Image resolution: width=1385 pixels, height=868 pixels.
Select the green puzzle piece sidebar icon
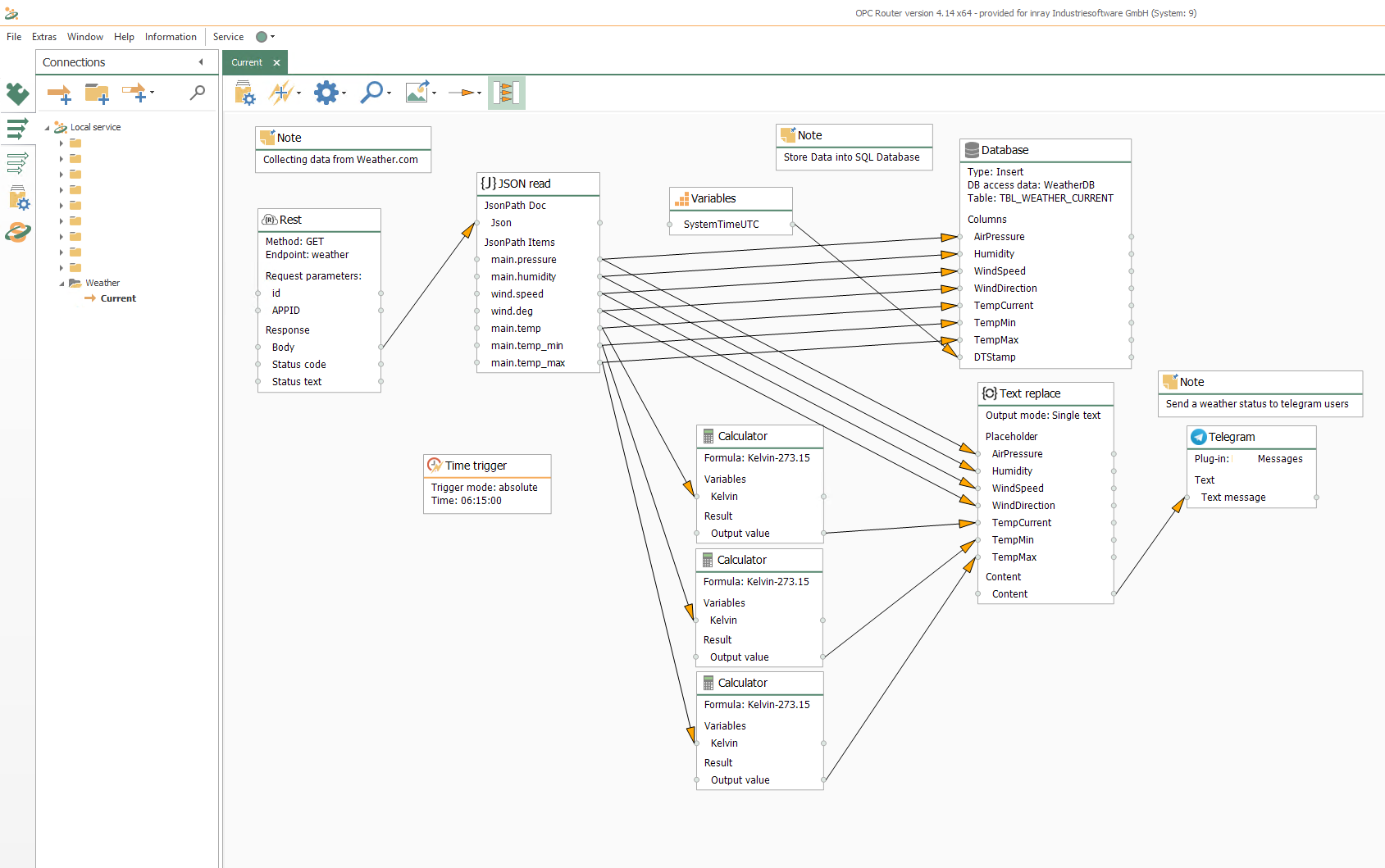coord(17,93)
